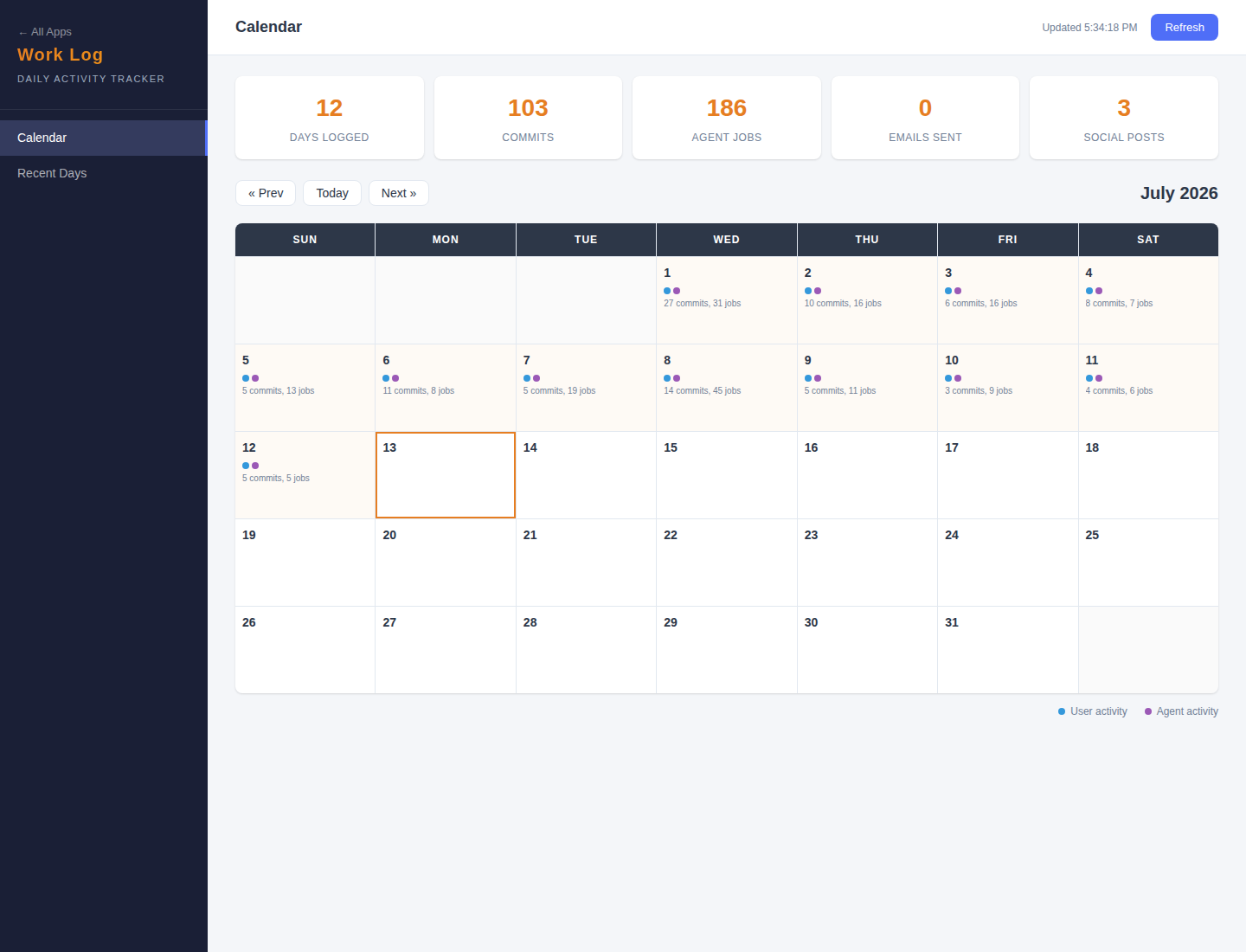
Task: Select Calendar in sidebar navigation
Action: (x=104, y=138)
